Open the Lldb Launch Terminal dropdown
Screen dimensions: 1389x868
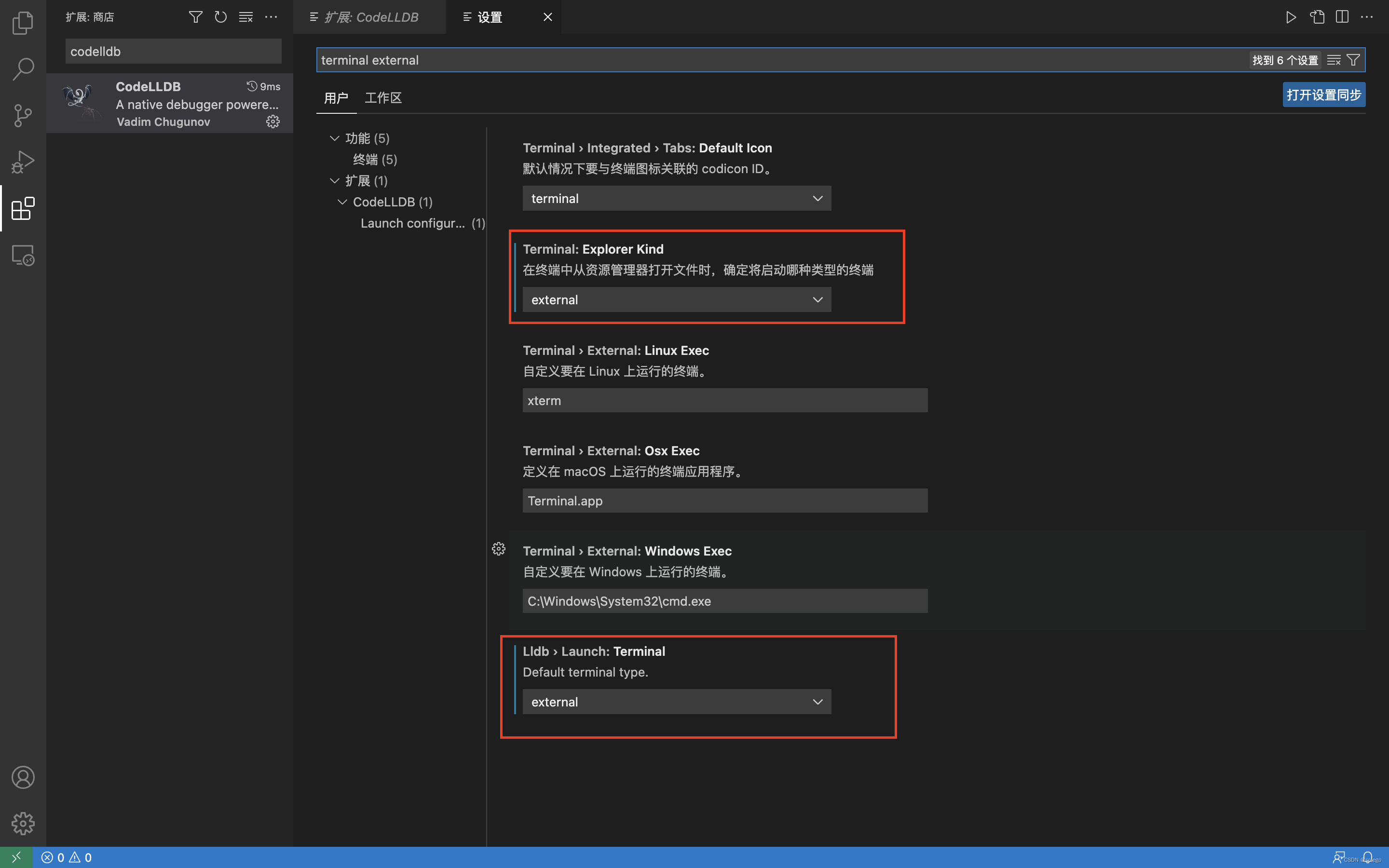[677, 702]
